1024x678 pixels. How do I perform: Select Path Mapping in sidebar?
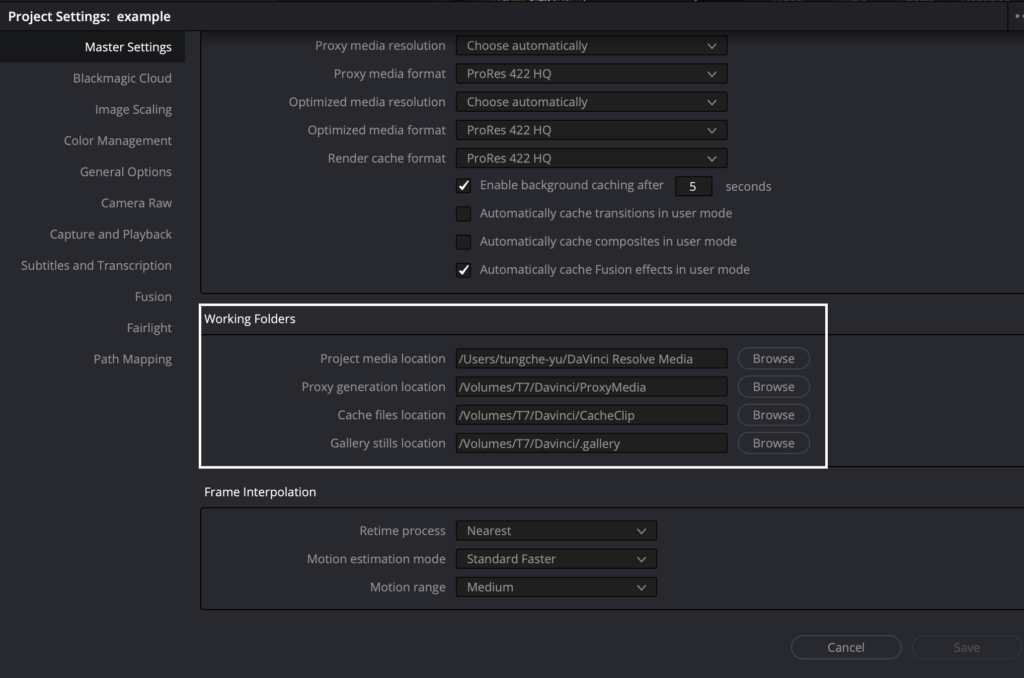[x=132, y=359]
